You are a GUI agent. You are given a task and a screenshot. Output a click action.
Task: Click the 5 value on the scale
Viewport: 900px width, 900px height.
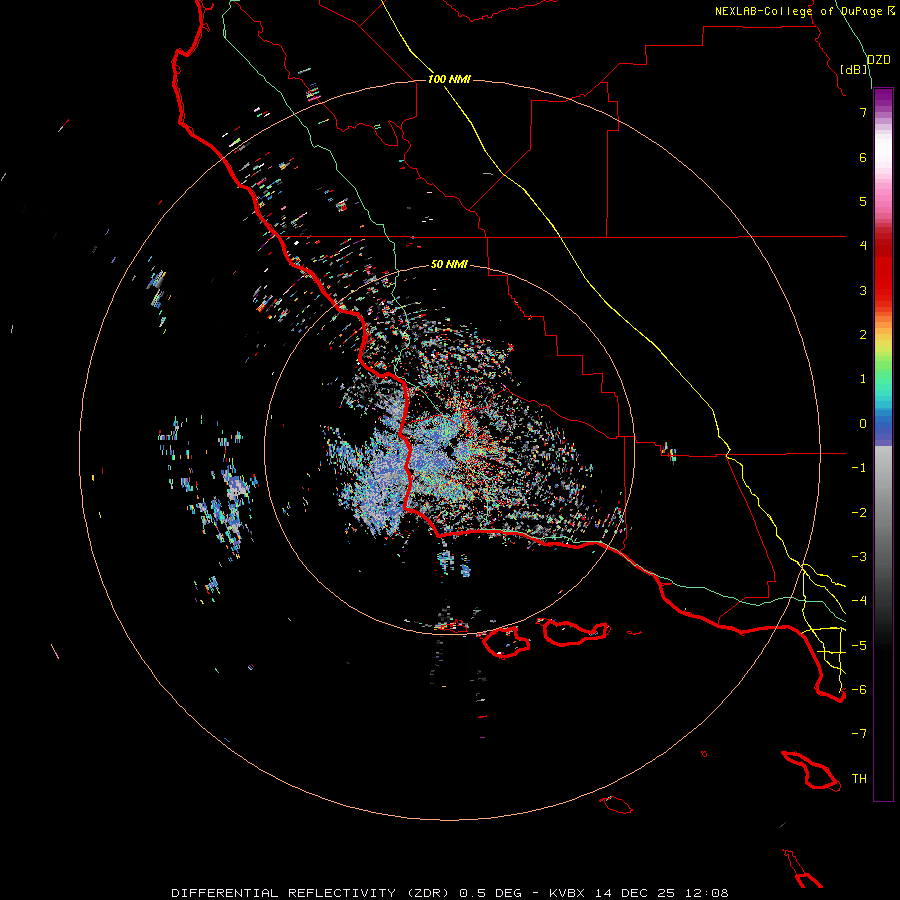(863, 201)
